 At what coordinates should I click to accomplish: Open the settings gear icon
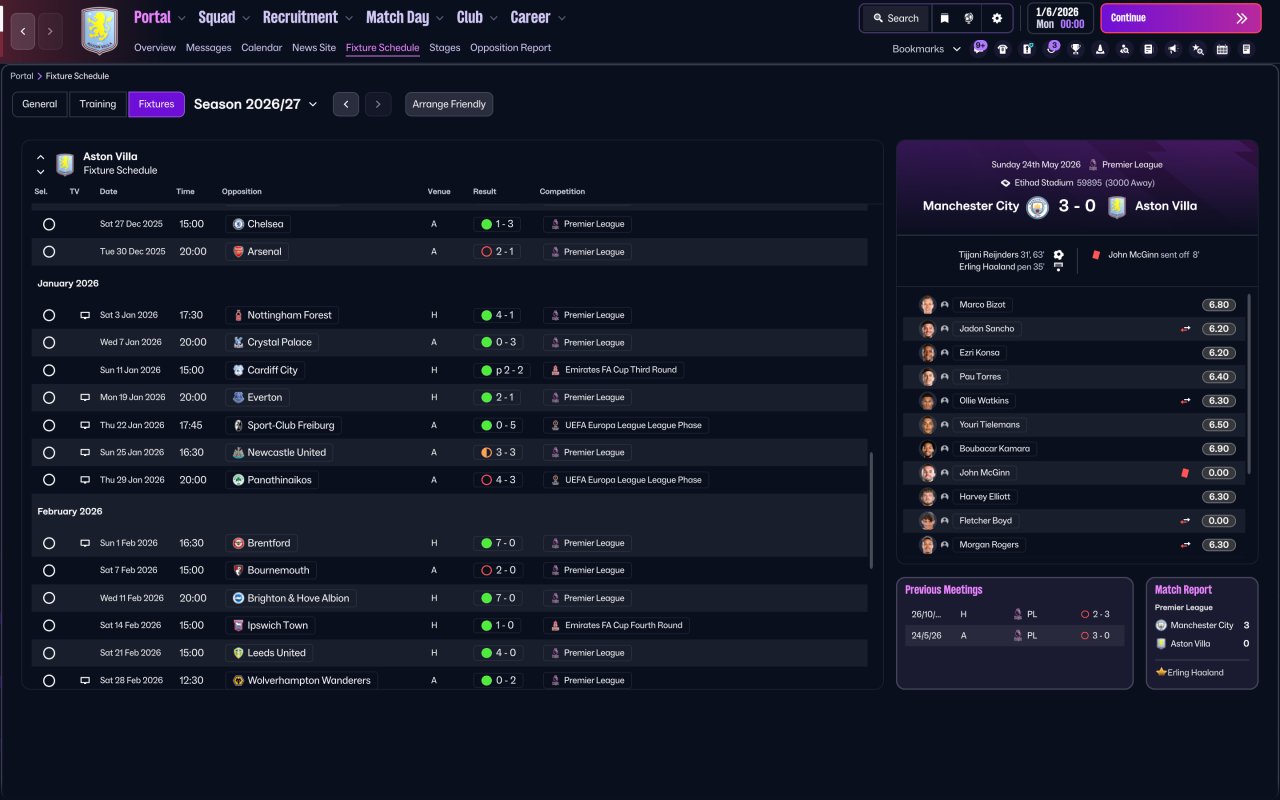[x=997, y=18]
